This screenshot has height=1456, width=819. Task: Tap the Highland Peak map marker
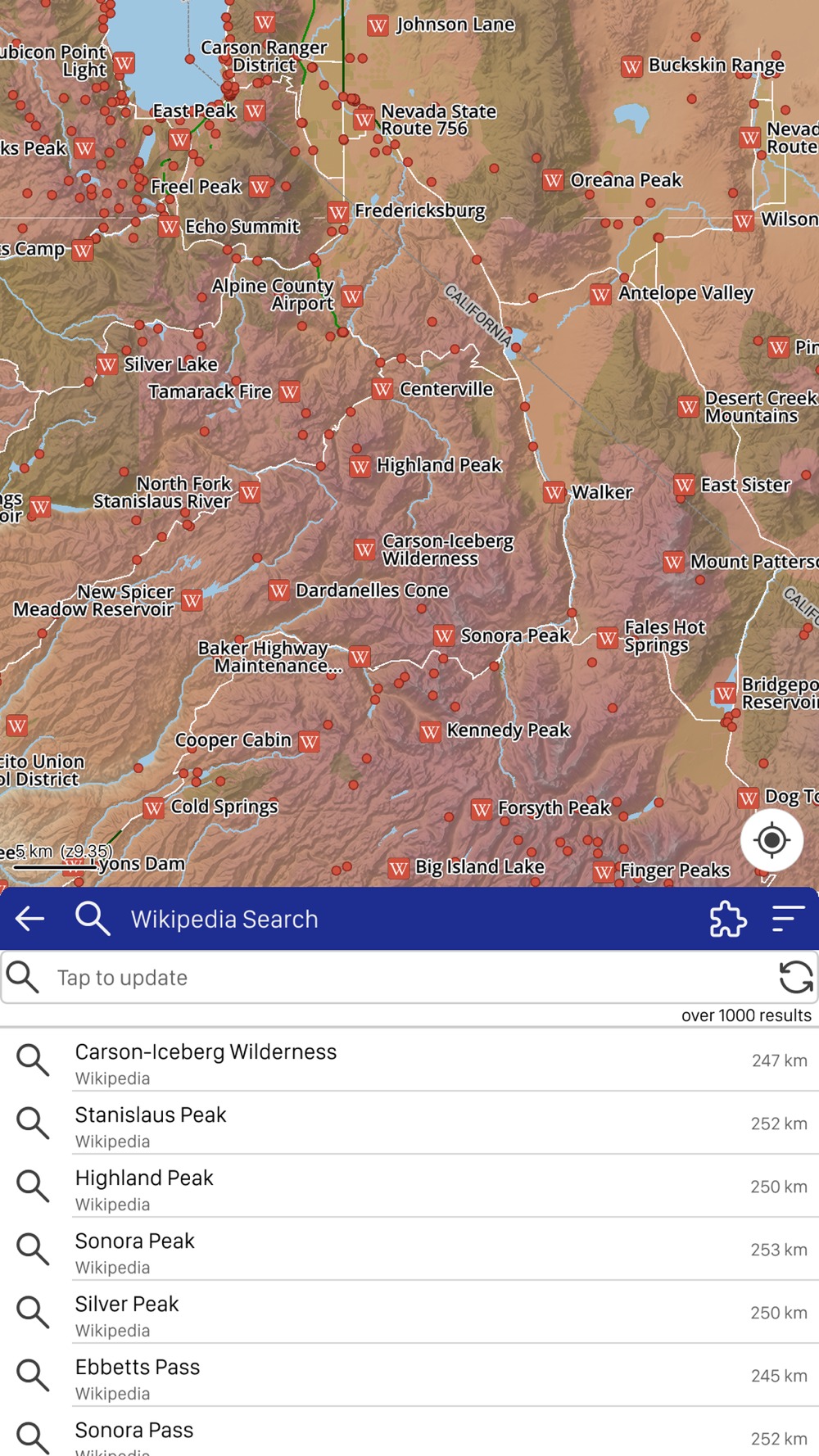click(x=360, y=467)
